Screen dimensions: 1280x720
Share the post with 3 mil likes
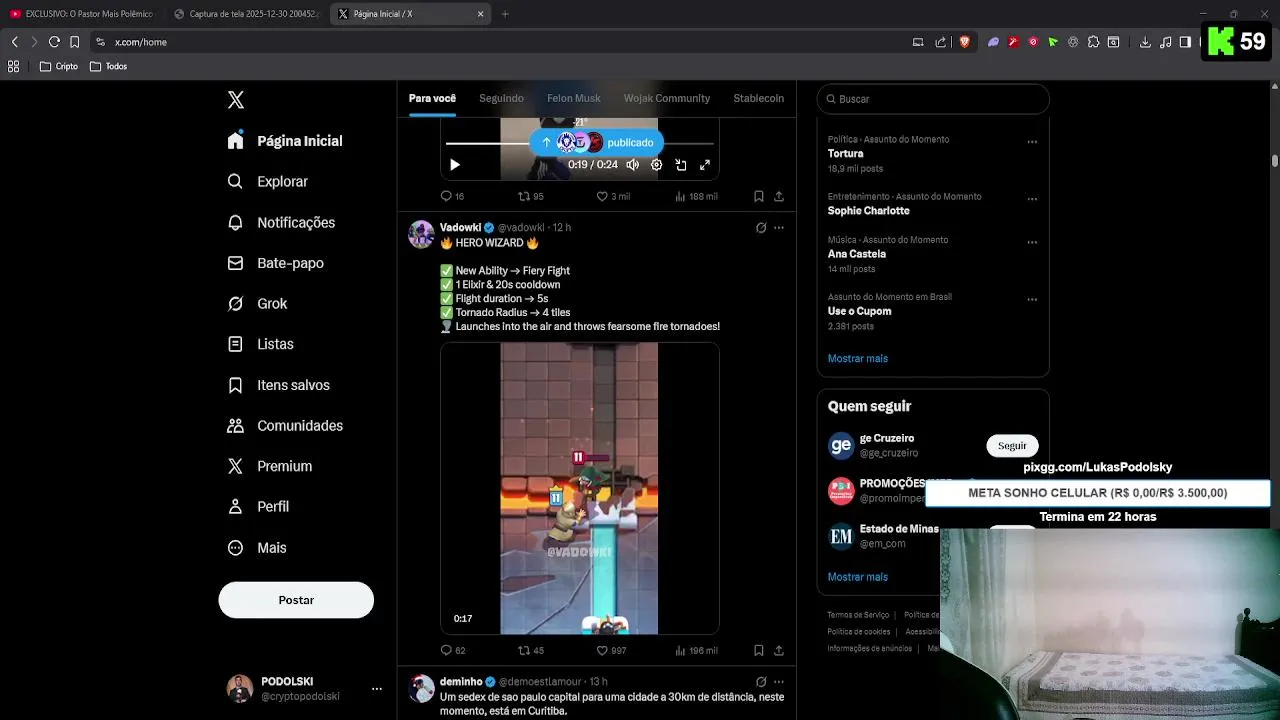click(x=779, y=196)
